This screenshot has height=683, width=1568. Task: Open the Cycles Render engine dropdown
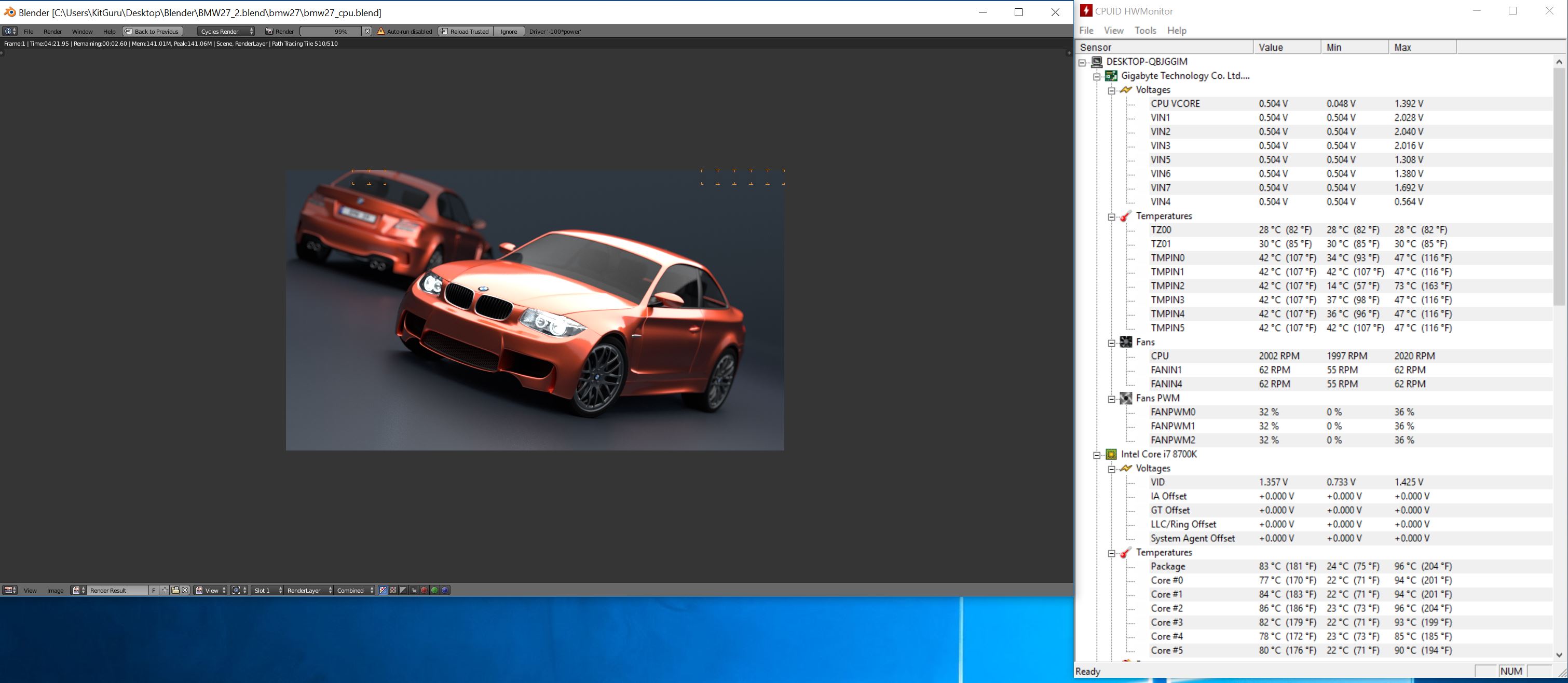coord(226,31)
